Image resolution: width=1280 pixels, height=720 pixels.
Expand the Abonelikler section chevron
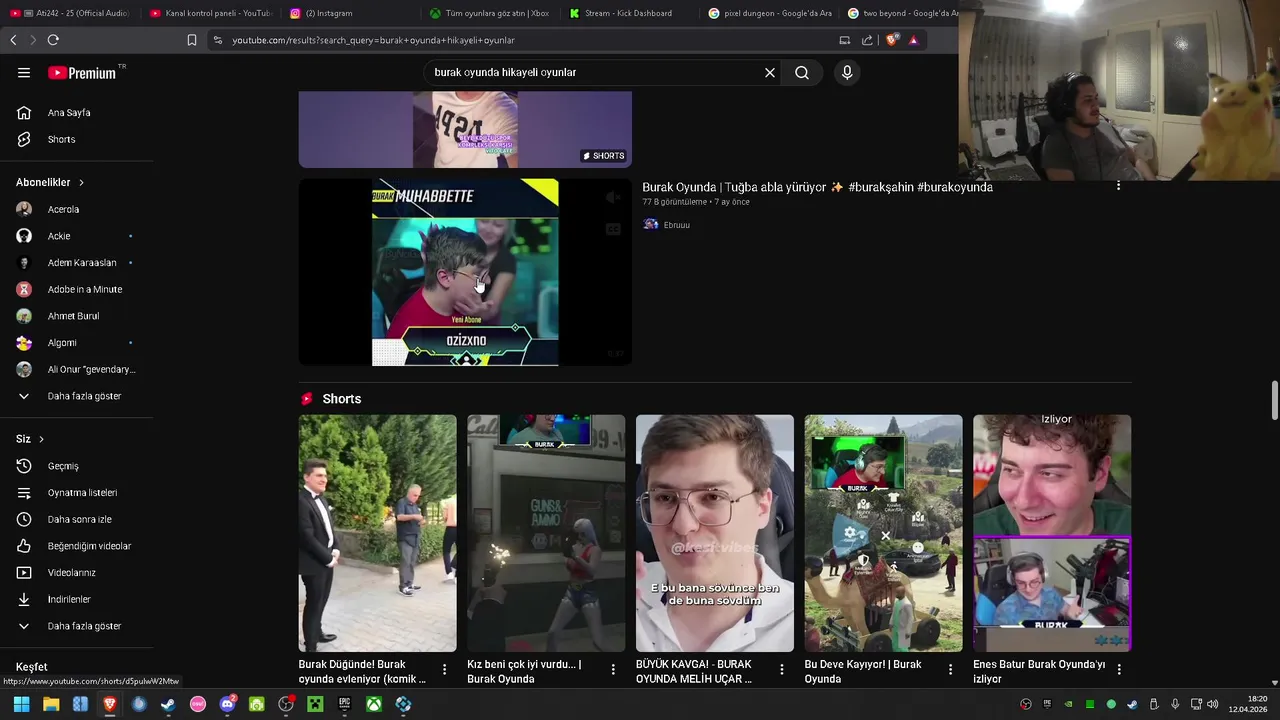pyautogui.click(x=81, y=183)
